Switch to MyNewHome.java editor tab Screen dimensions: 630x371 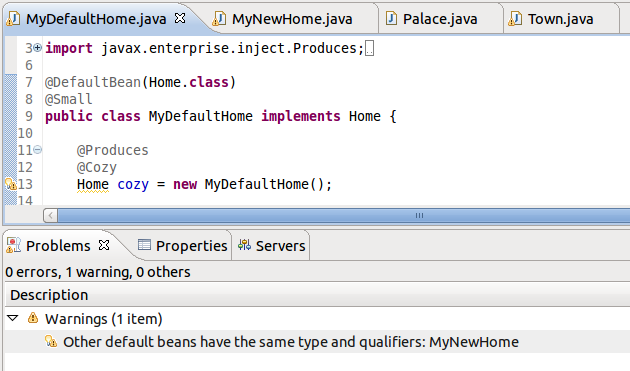tap(292, 19)
